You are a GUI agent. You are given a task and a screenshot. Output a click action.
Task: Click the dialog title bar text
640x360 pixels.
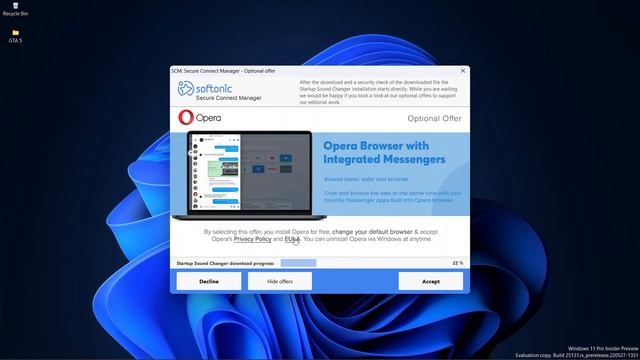coord(223,71)
